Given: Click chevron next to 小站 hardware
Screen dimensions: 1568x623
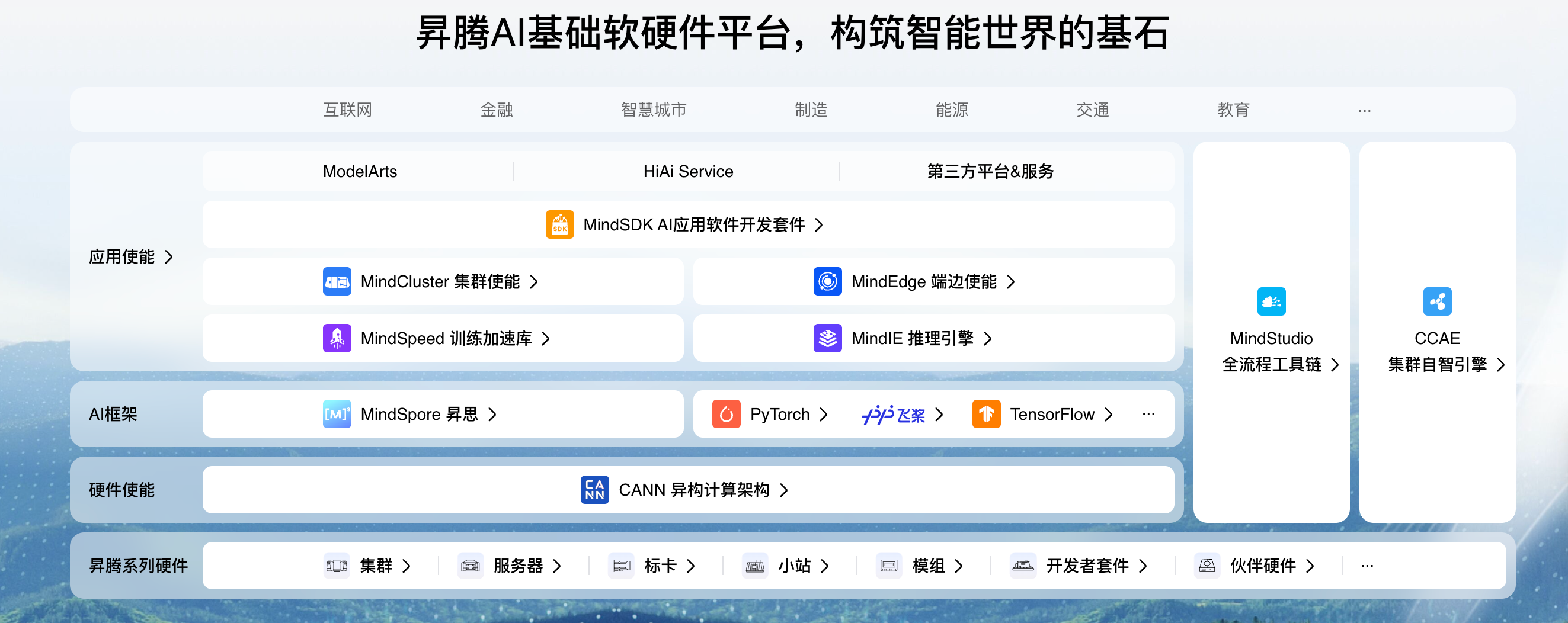Looking at the screenshot, I should 825,566.
